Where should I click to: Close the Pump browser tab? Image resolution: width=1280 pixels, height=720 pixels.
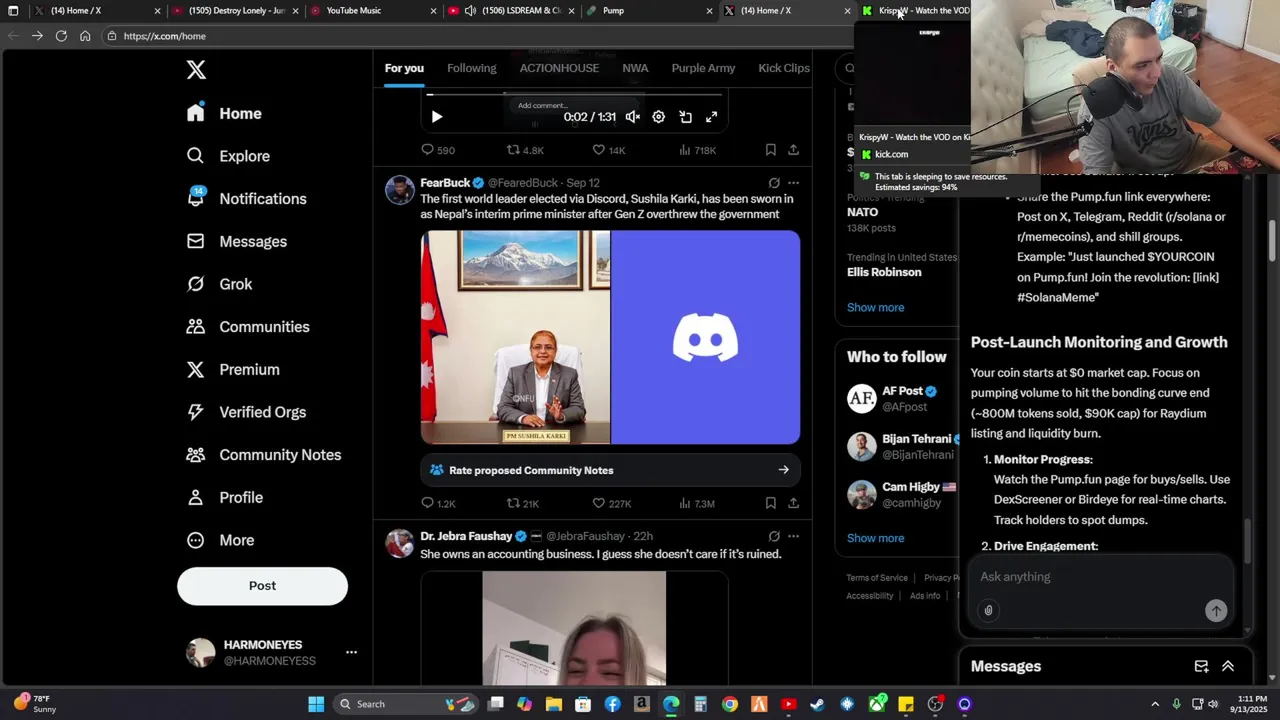tap(709, 11)
